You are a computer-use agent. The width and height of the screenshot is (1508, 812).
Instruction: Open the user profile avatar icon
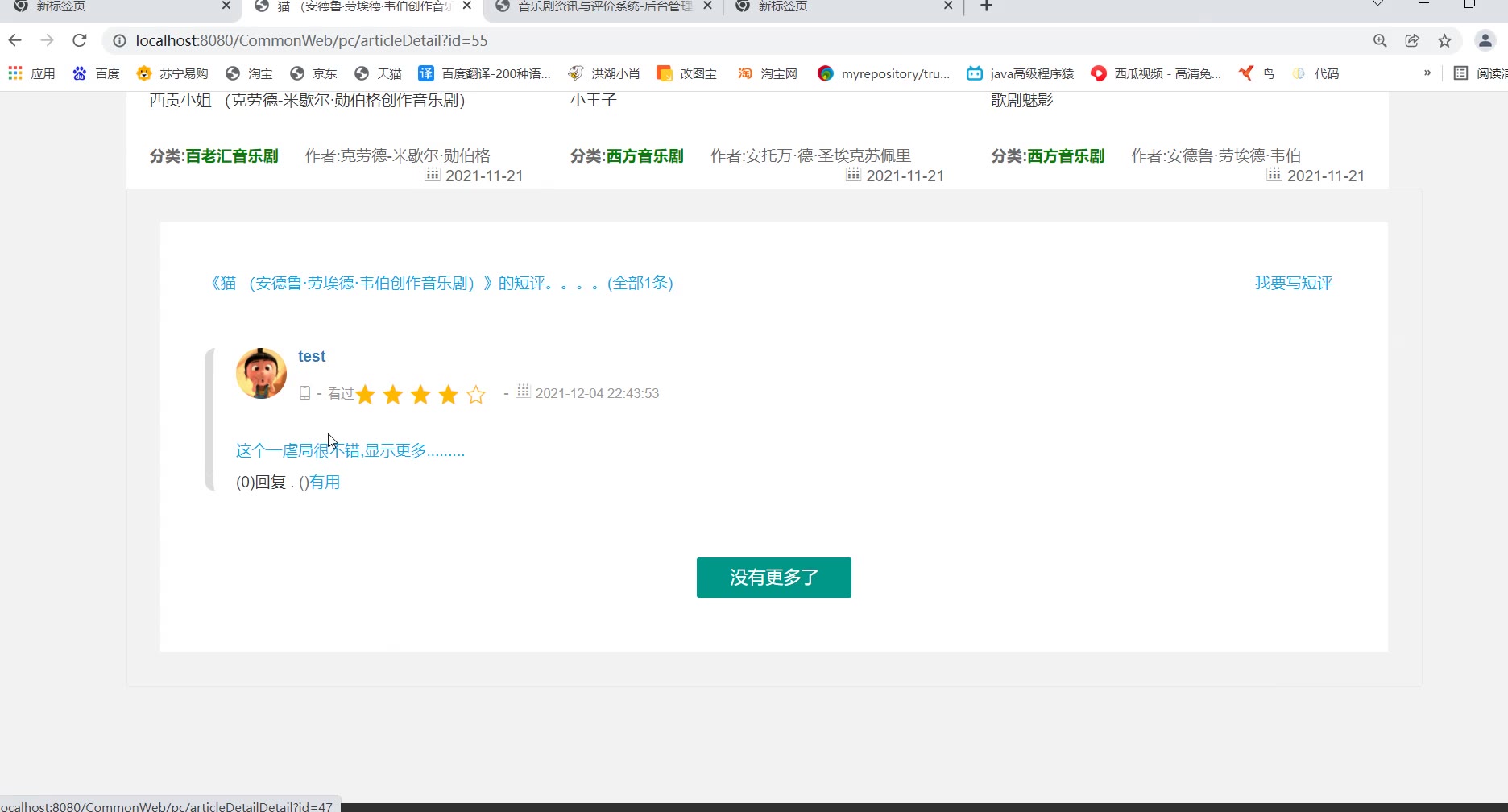click(1485, 40)
